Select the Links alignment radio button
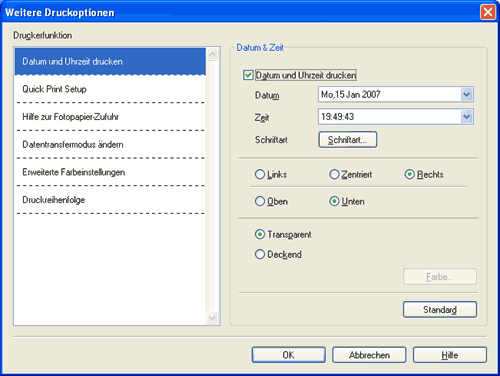 tap(260, 174)
